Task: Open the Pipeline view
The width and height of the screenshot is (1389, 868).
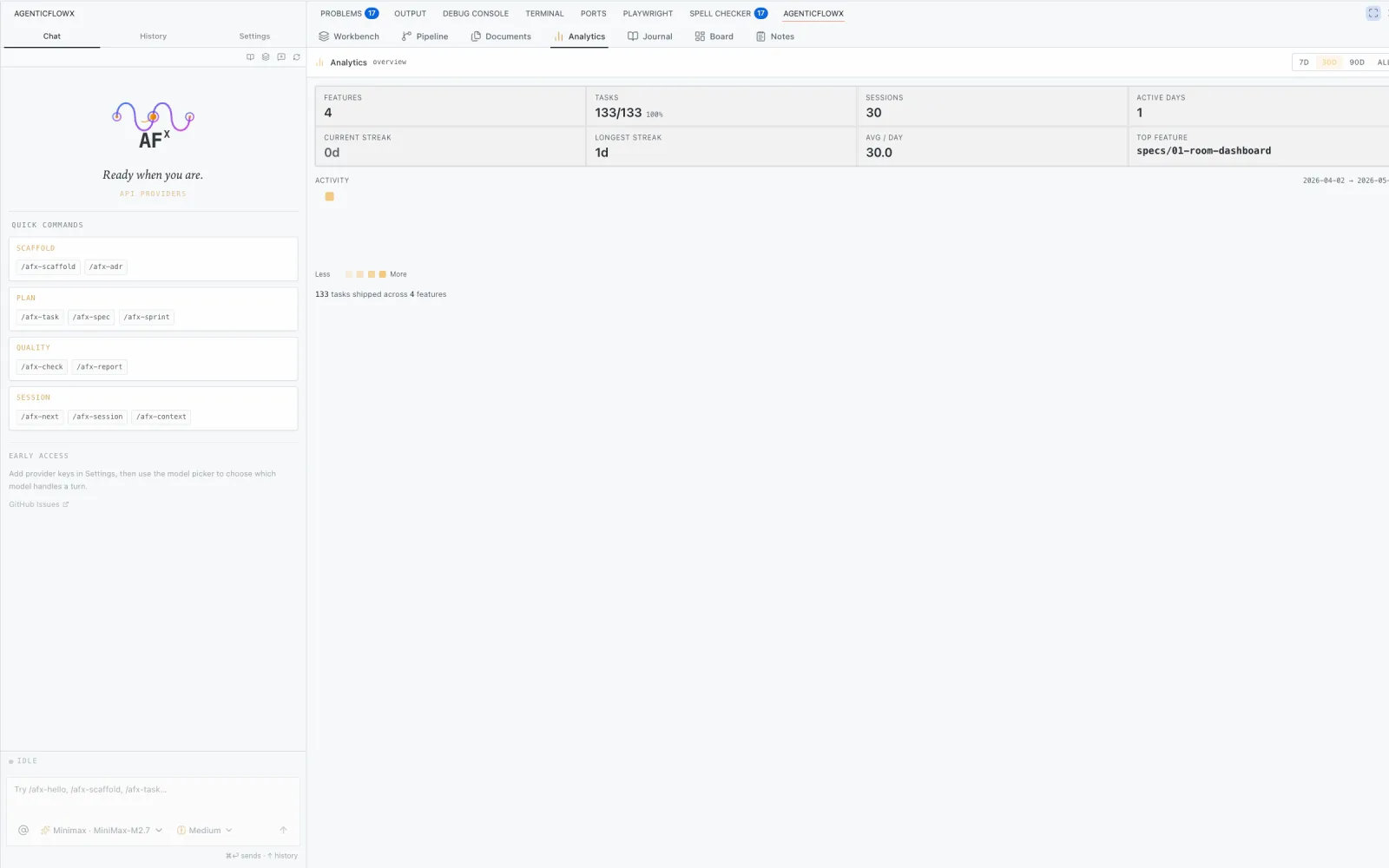Action: pyautogui.click(x=425, y=36)
